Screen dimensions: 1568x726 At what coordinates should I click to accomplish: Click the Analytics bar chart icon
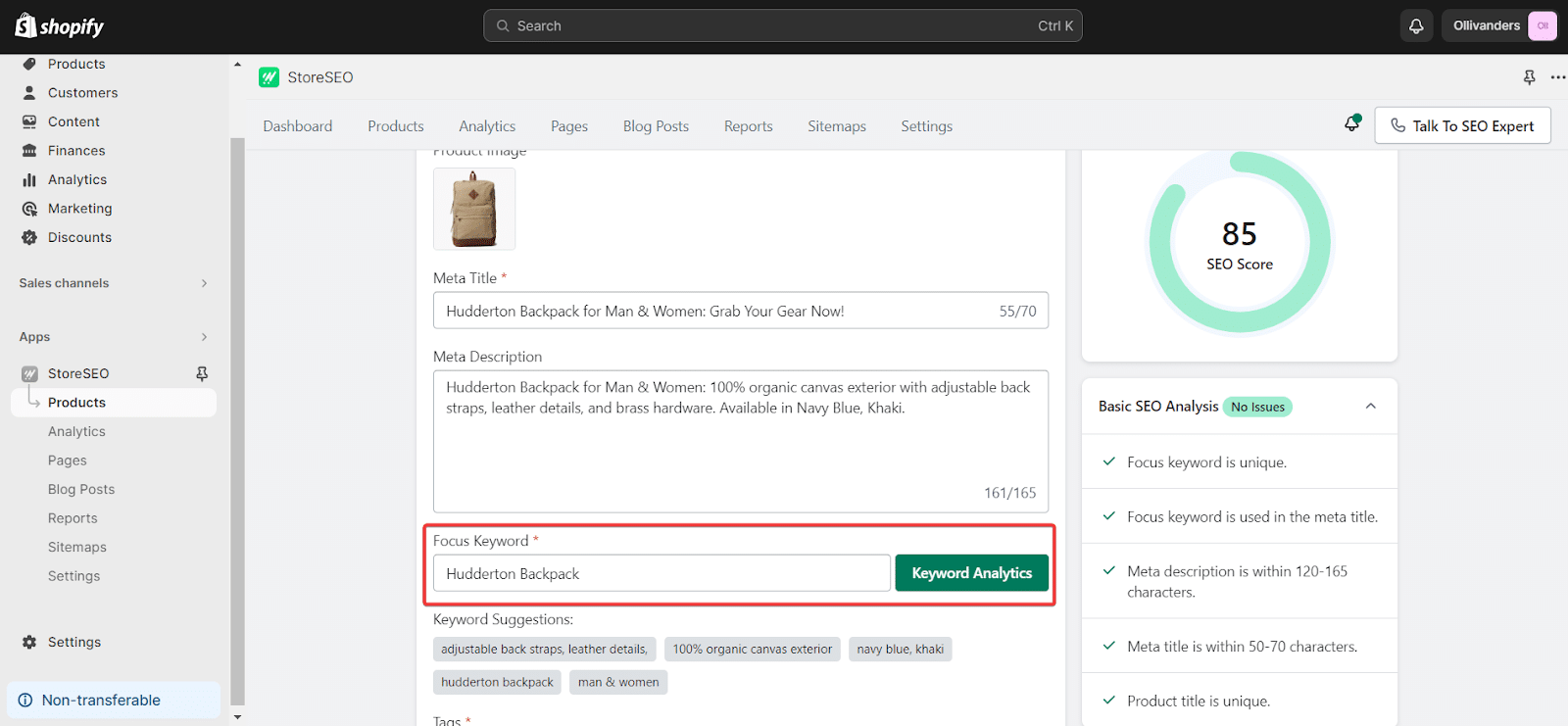29,180
